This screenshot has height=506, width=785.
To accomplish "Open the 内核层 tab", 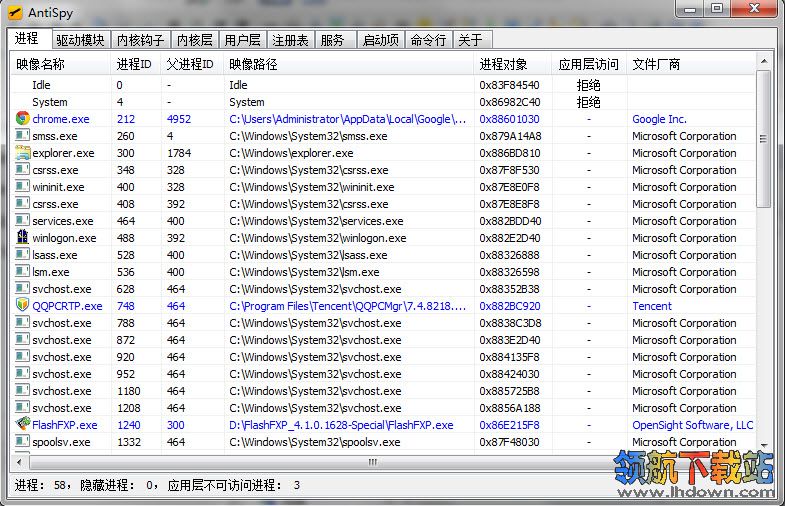I will [x=195, y=40].
